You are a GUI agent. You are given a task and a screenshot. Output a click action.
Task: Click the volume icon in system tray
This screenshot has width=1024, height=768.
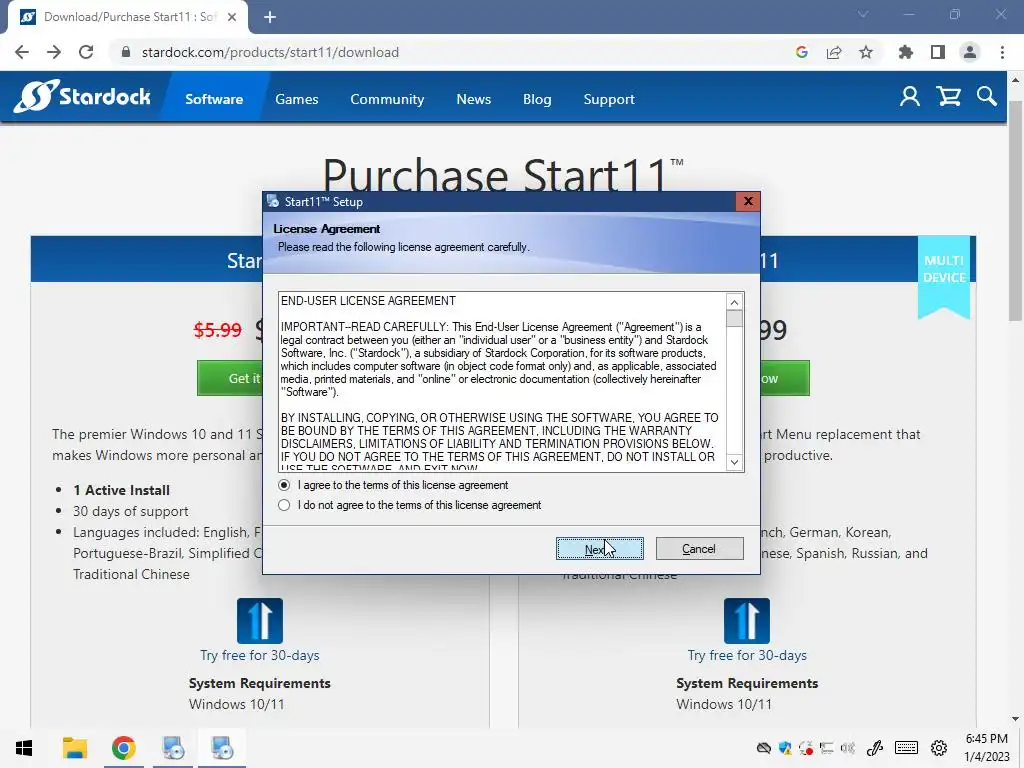[x=848, y=748]
